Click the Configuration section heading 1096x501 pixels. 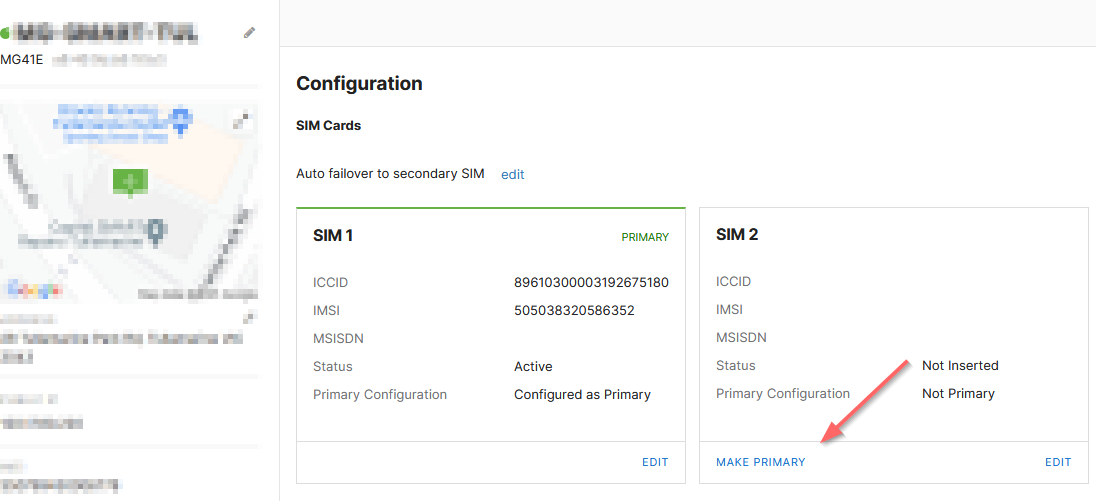click(x=359, y=84)
